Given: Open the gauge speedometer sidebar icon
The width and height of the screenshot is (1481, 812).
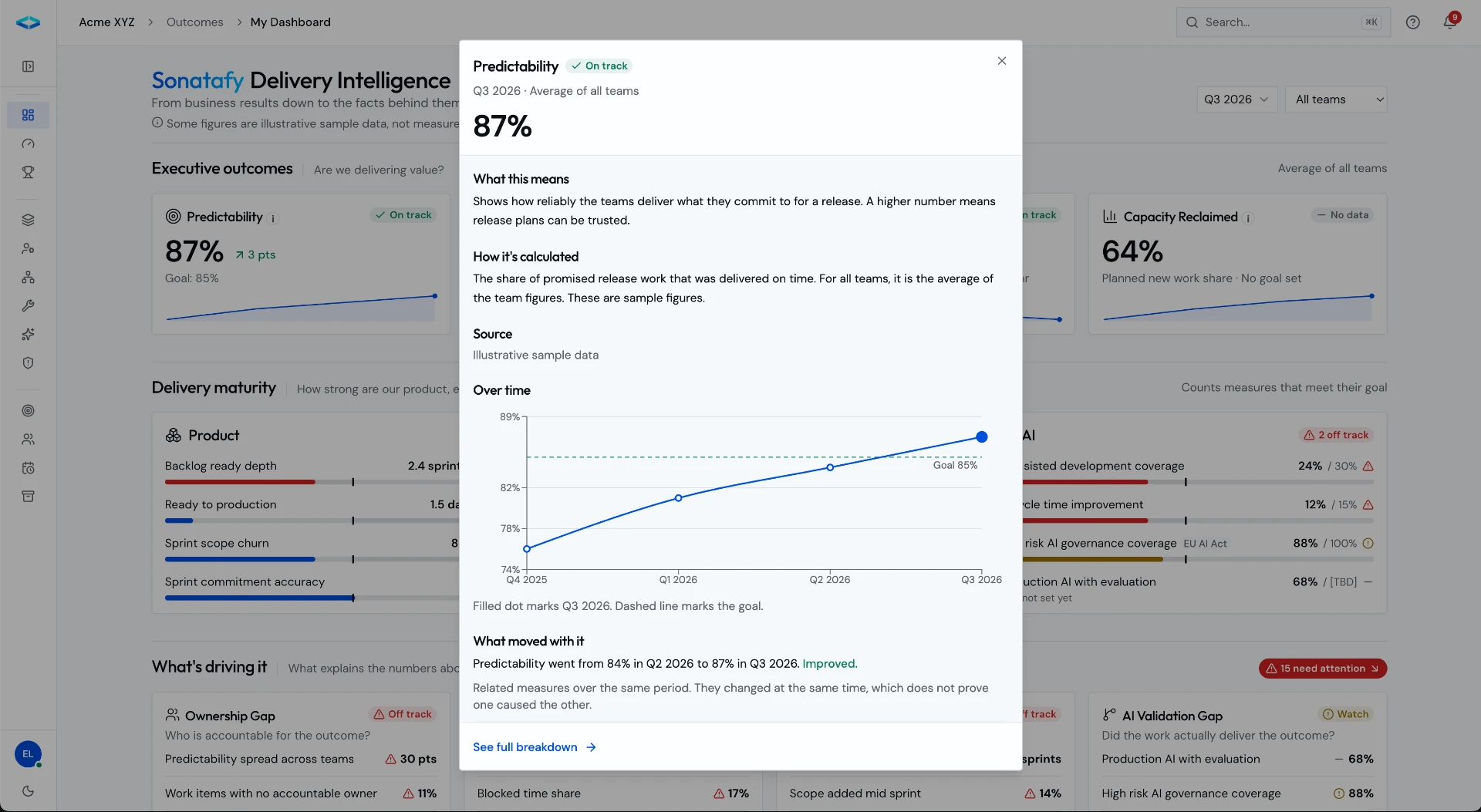Looking at the screenshot, I should (28, 143).
